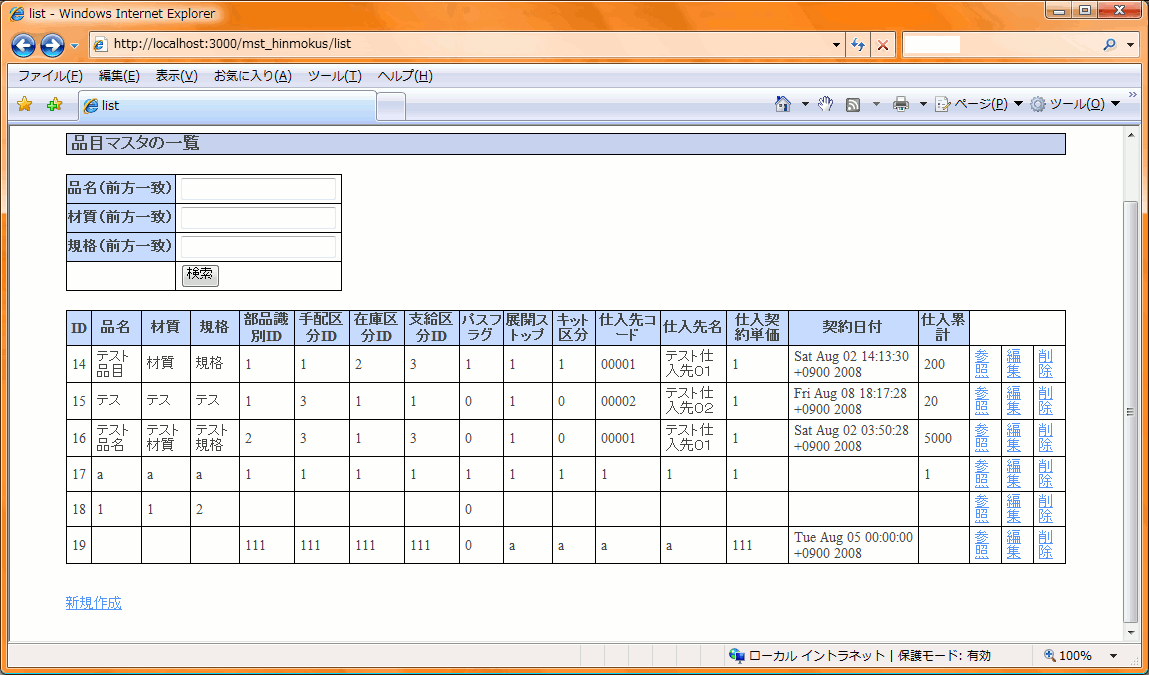Stop loading with red X icon
The image size is (1149, 675).
(882, 45)
